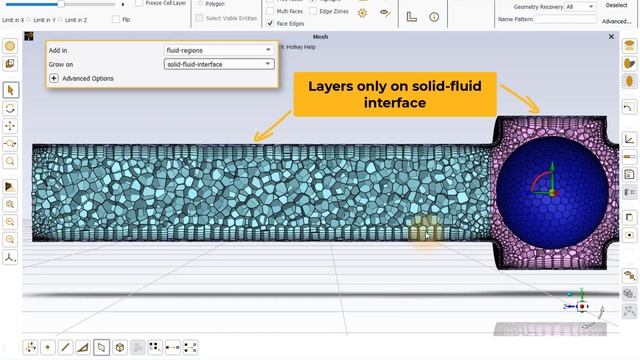The height and width of the screenshot is (360, 640).
Task: Click the axes plot icon in right toolbar
Action: click(629, 139)
